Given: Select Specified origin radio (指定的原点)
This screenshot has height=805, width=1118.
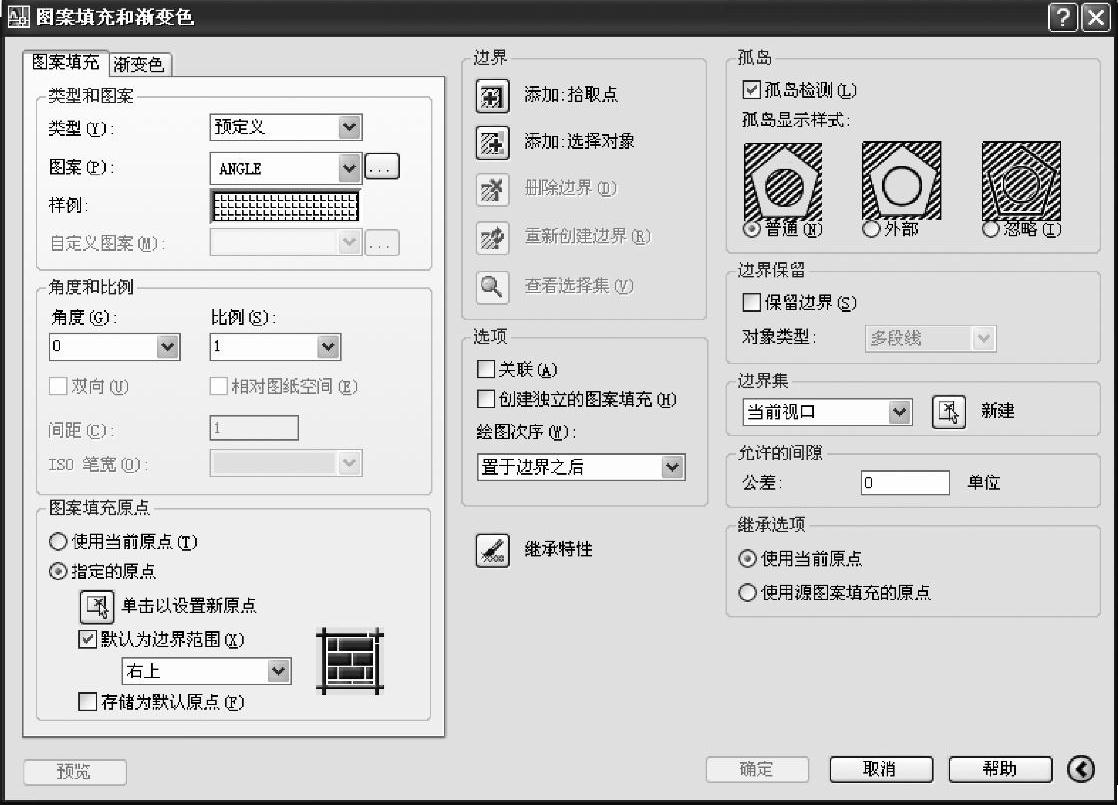Looking at the screenshot, I should [58, 572].
